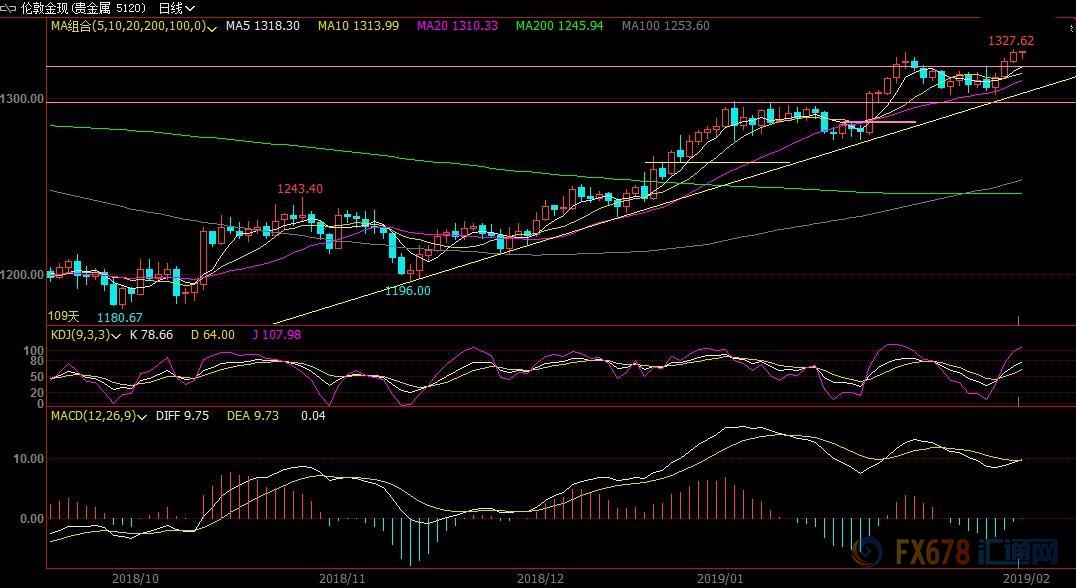Screen dimensions: 1076x588
Task: Click the 2018/12 date on time axis
Action: (x=540, y=578)
